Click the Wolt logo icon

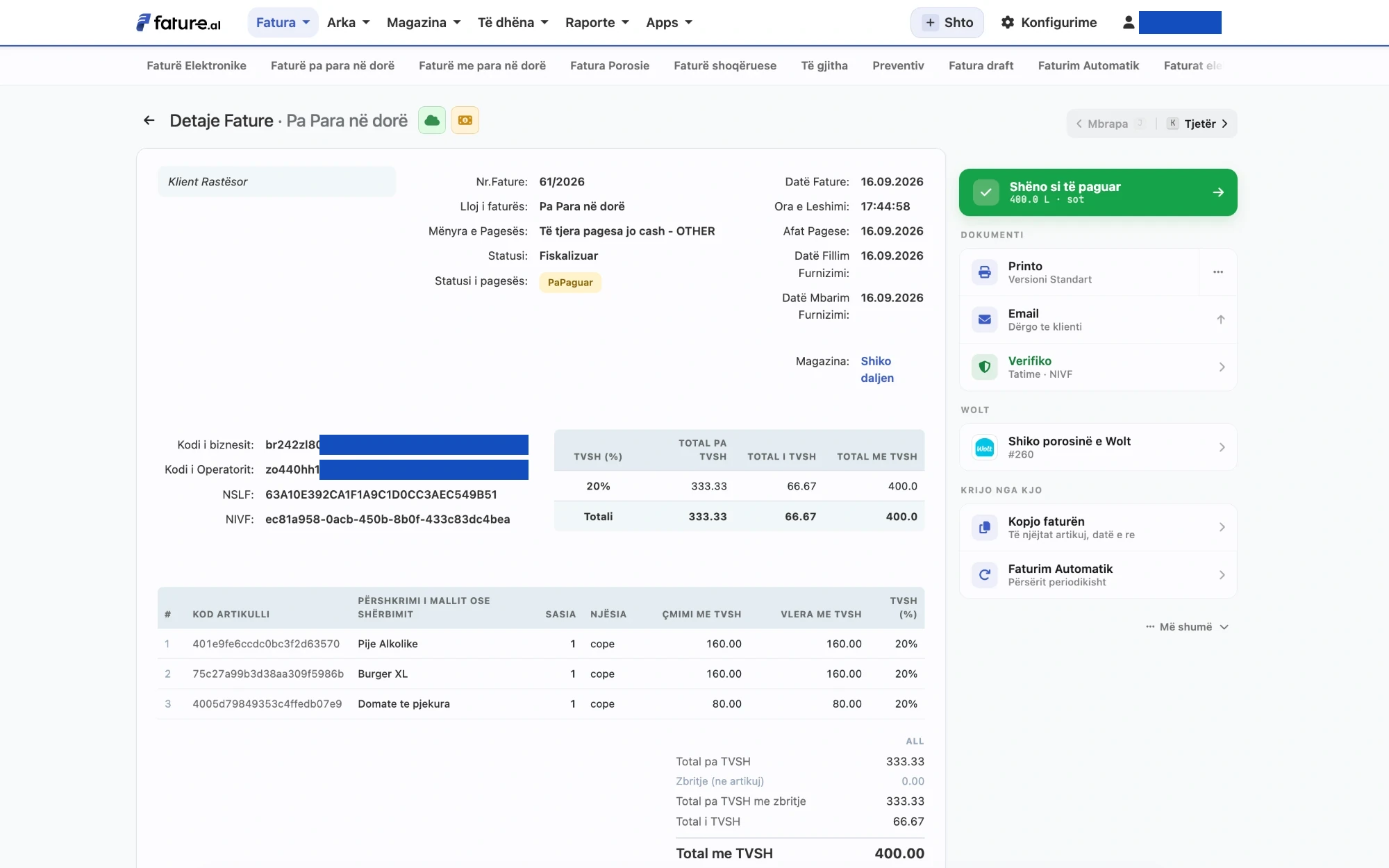coord(985,447)
